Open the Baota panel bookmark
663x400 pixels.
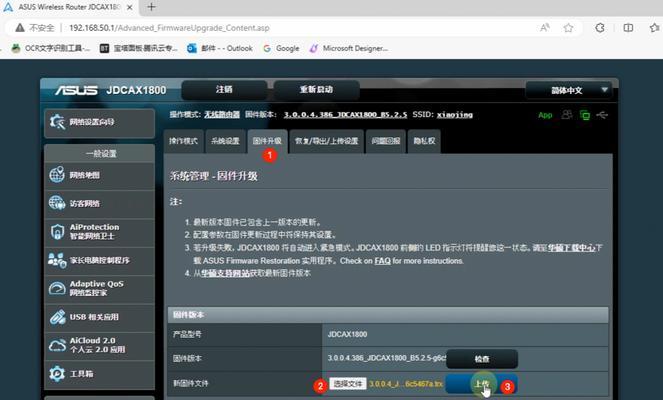[x=139, y=48]
